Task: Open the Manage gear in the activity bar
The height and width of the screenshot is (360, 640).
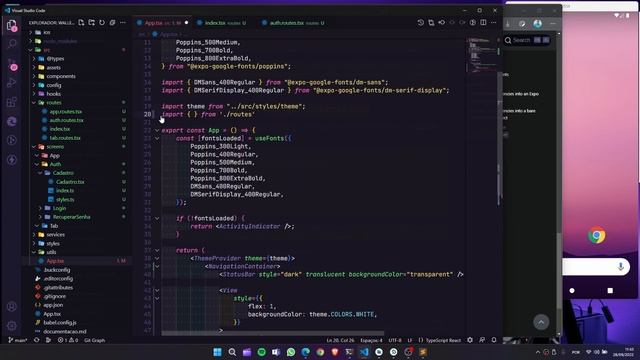Action: [12, 326]
